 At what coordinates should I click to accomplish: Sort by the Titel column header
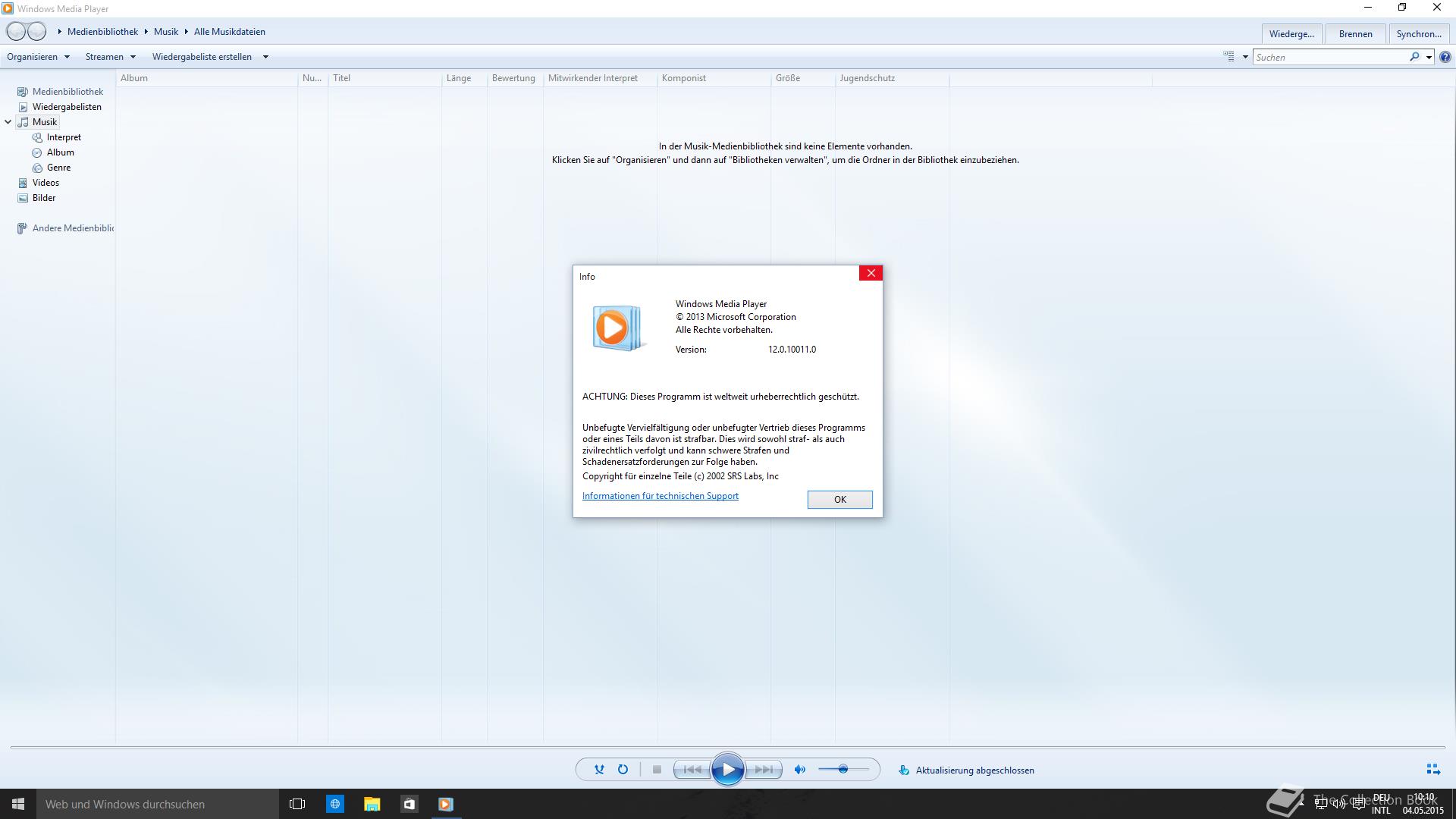[385, 78]
